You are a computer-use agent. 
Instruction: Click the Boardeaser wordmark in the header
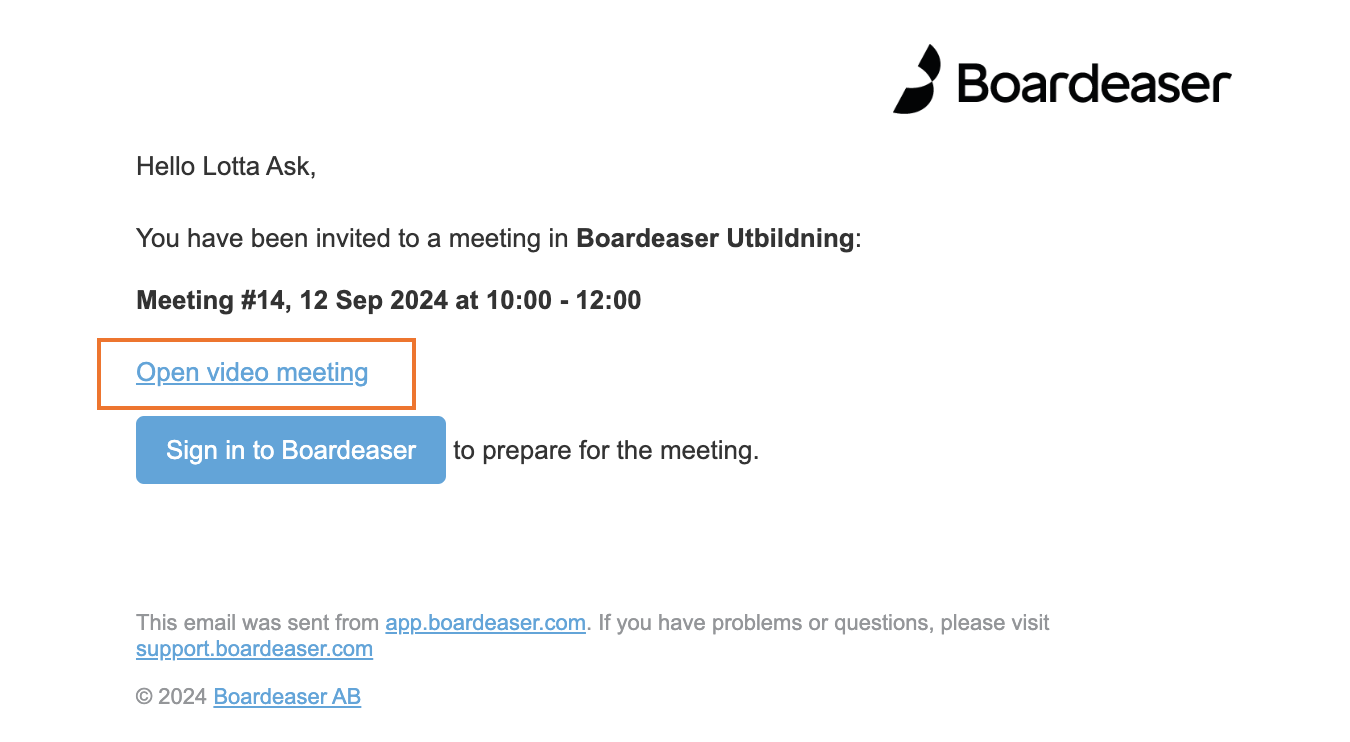click(1094, 82)
